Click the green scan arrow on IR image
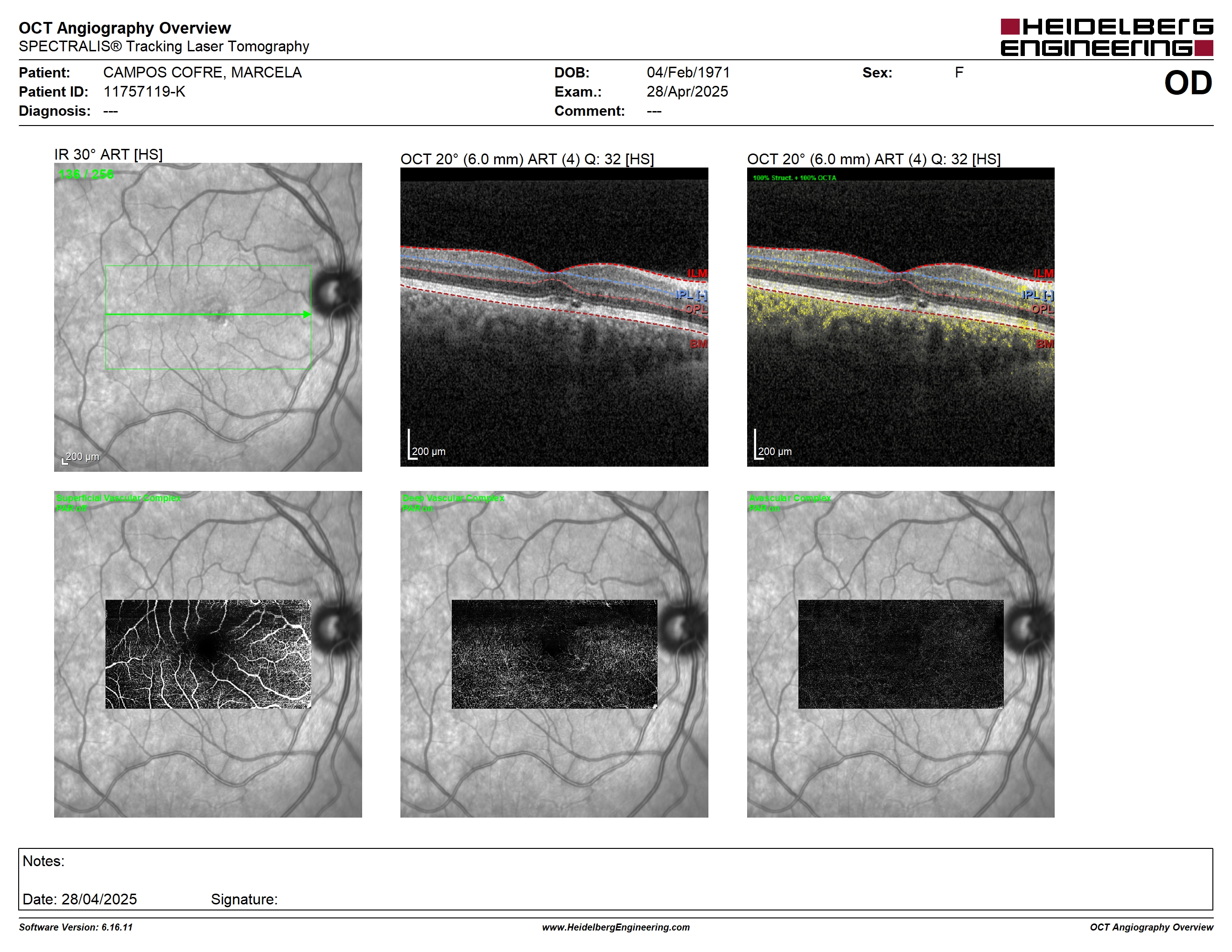Viewport: 1232px width, 952px height. (x=208, y=314)
